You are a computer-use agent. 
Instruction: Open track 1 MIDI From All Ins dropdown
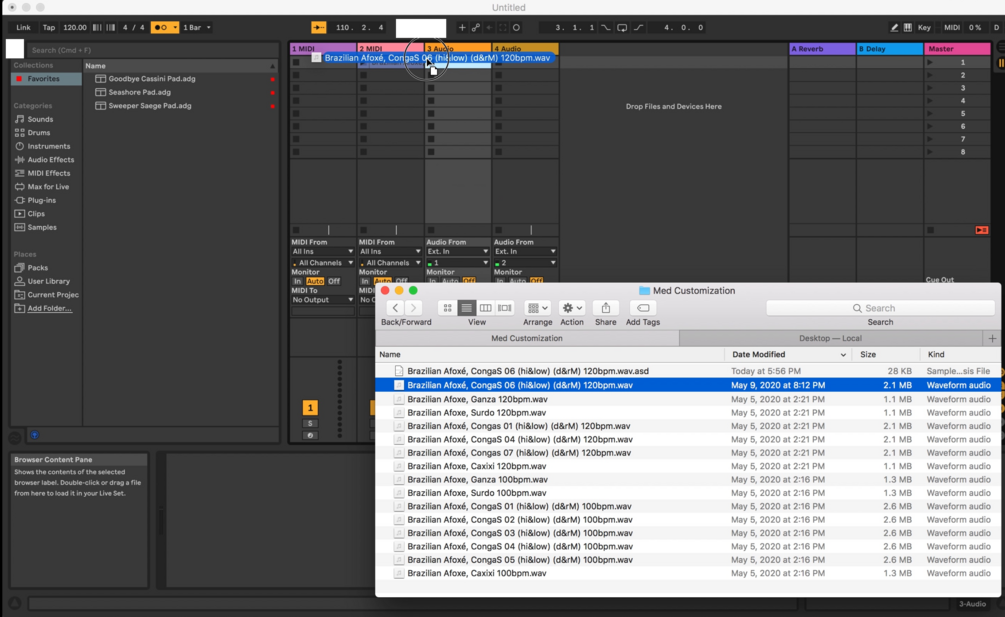322,252
